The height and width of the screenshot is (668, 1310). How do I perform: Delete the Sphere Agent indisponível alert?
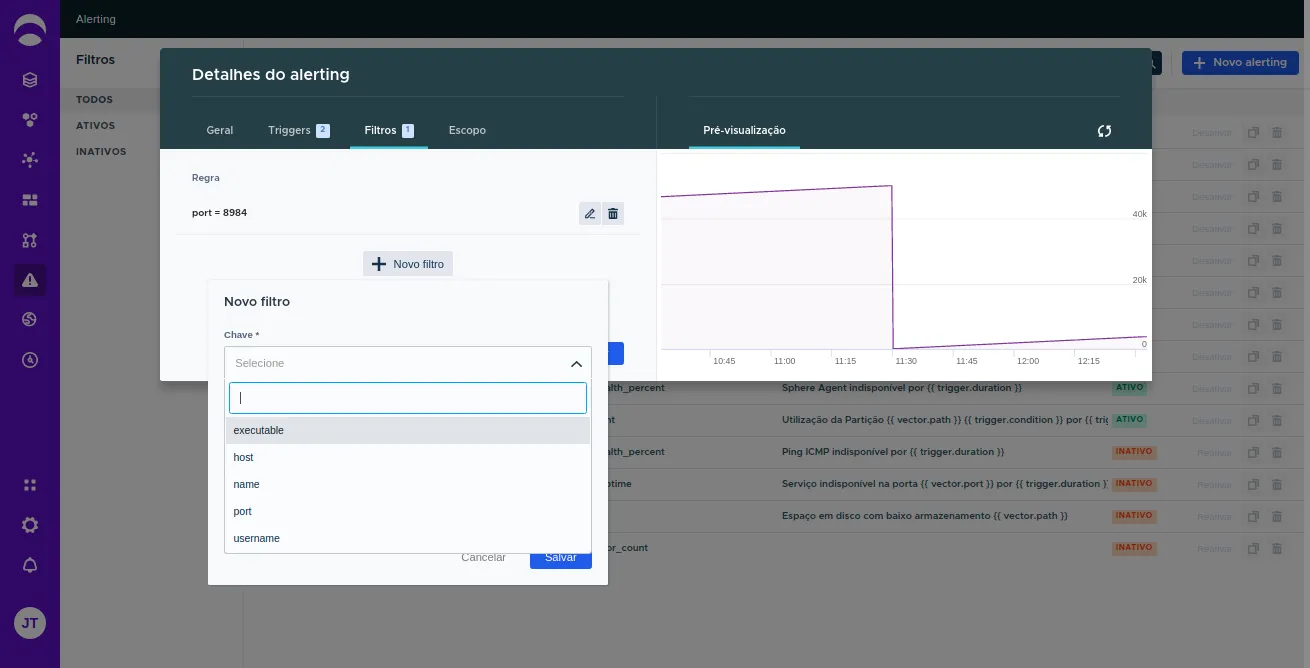(1277, 387)
